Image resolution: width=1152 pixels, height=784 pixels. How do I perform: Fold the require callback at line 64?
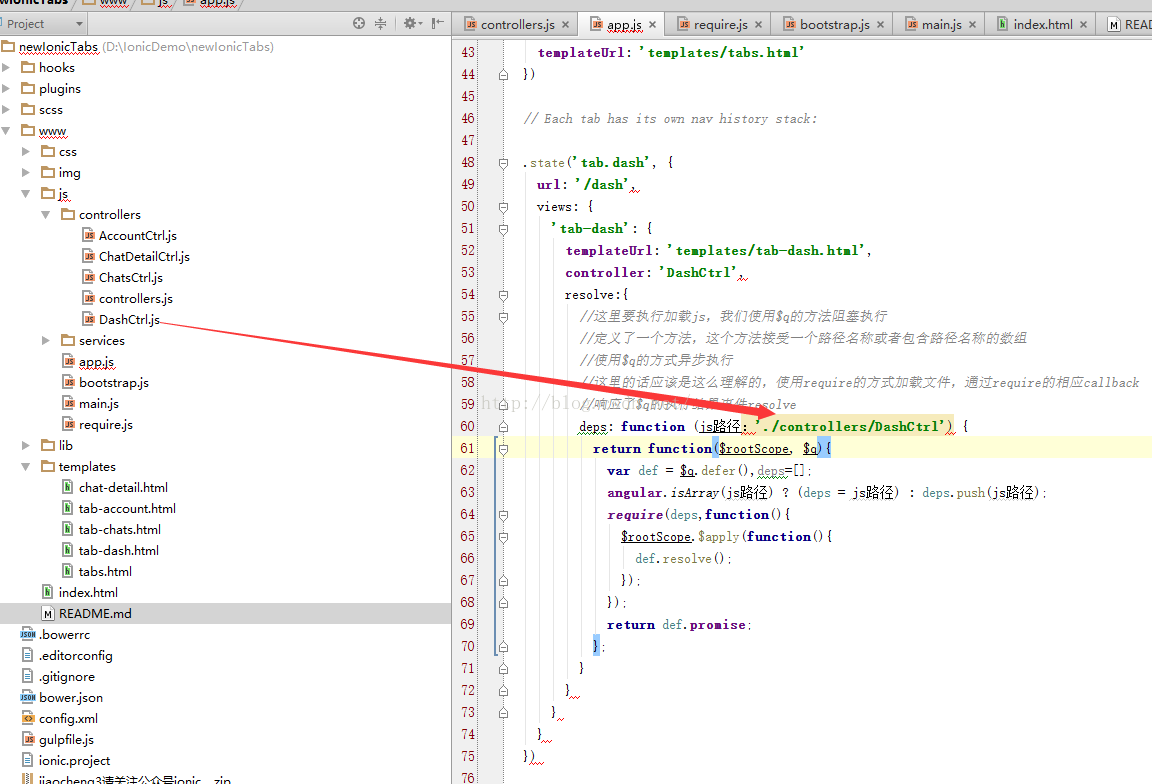tap(503, 515)
